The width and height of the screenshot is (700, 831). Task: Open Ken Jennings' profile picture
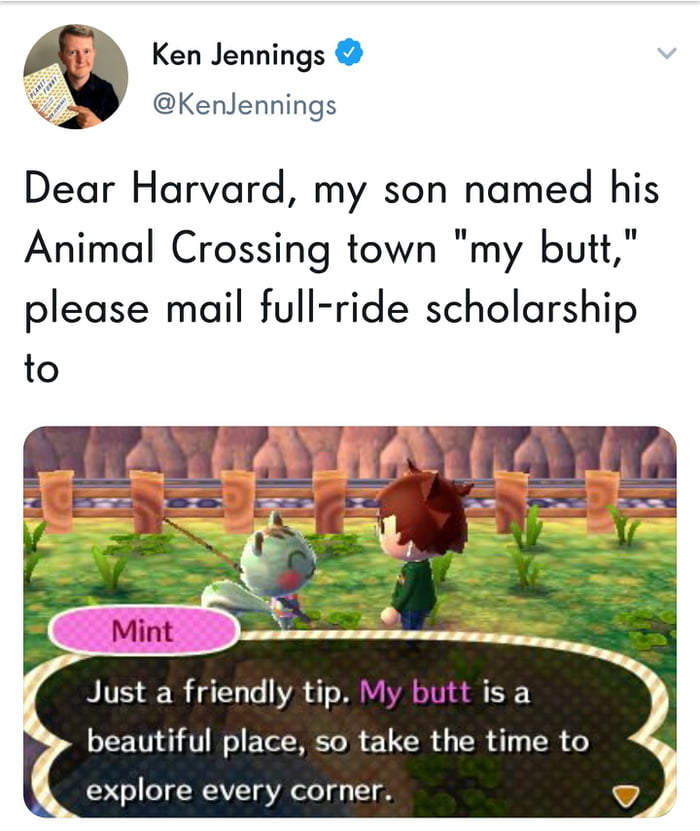point(76,77)
